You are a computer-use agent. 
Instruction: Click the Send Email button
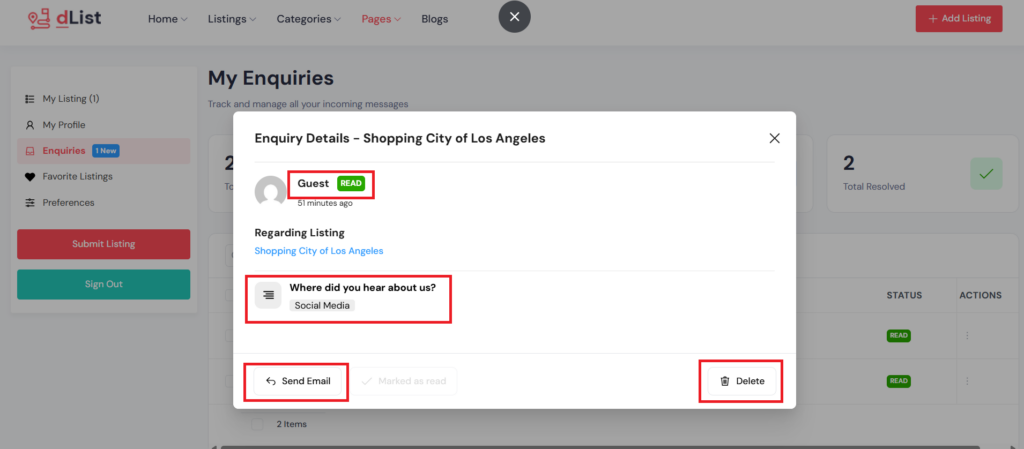(298, 381)
